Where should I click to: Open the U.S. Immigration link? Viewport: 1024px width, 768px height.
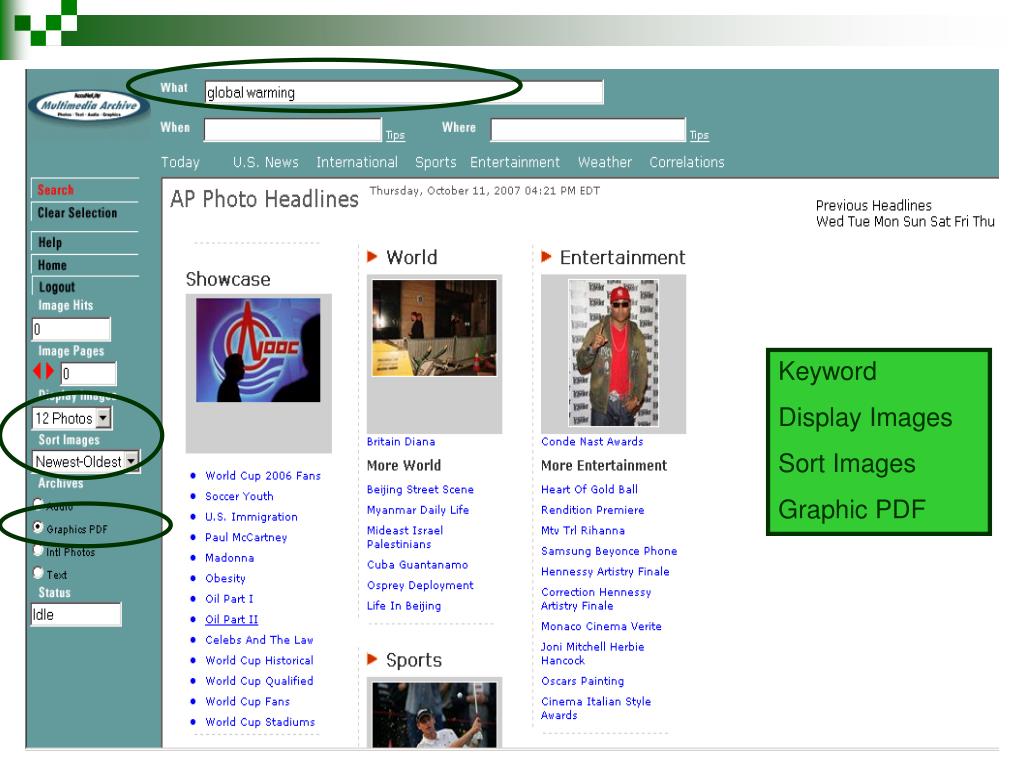251,517
